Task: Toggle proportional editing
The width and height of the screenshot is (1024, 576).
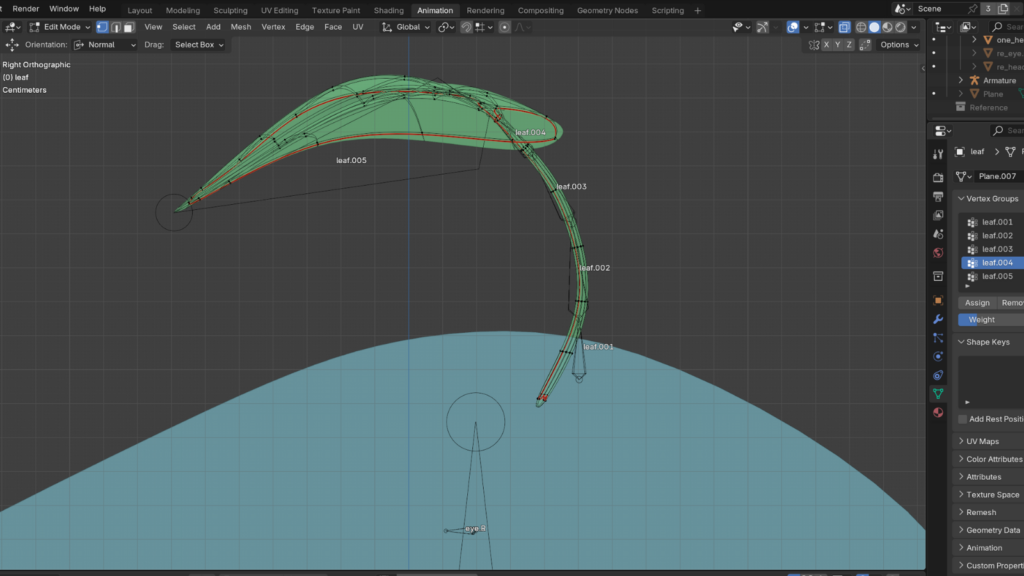Action: point(504,27)
